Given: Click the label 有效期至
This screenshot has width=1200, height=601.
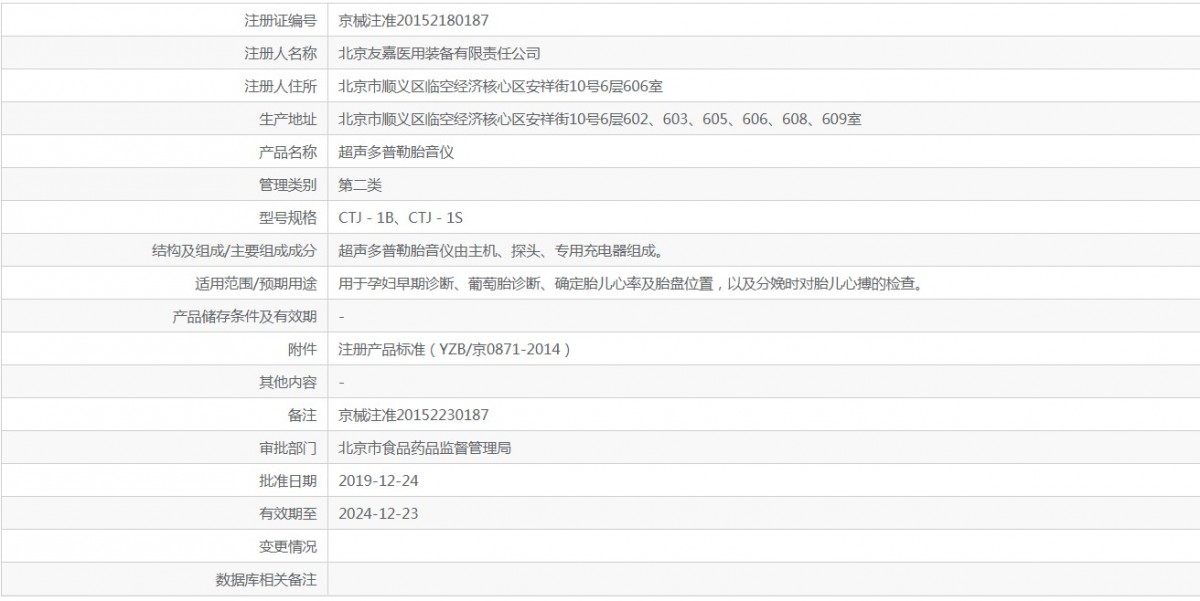Looking at the screenshot, I should 288,515.
